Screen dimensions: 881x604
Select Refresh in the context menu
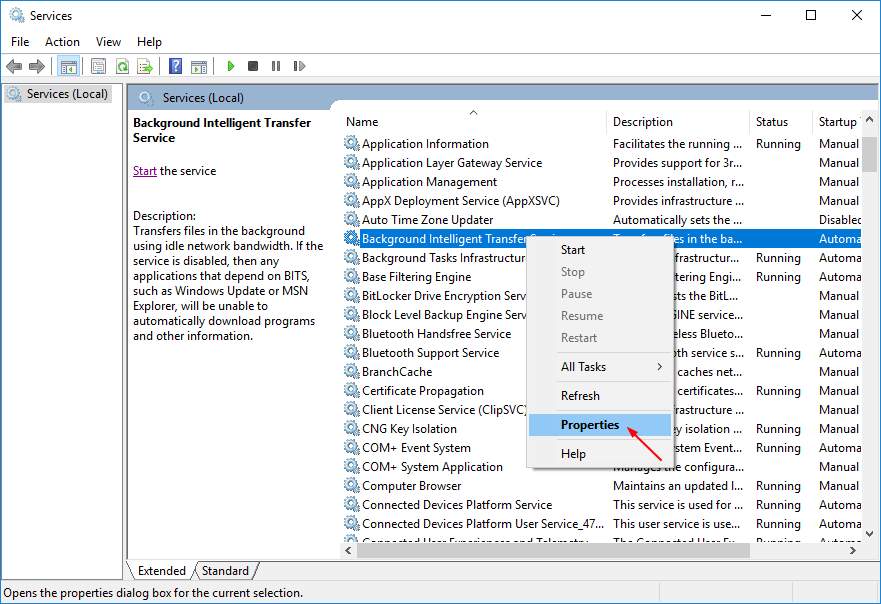[578, 395]
